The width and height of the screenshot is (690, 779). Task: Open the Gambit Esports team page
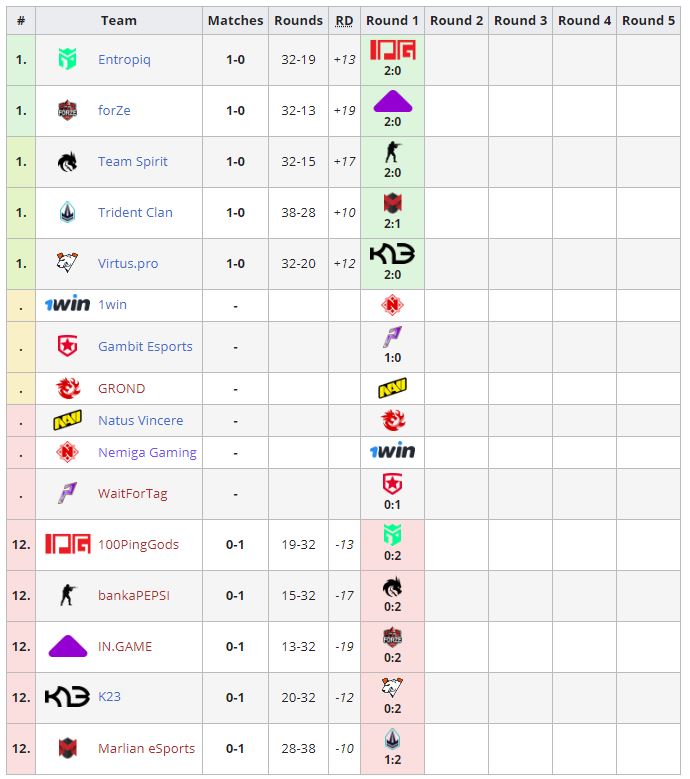(x=145, y=347)
